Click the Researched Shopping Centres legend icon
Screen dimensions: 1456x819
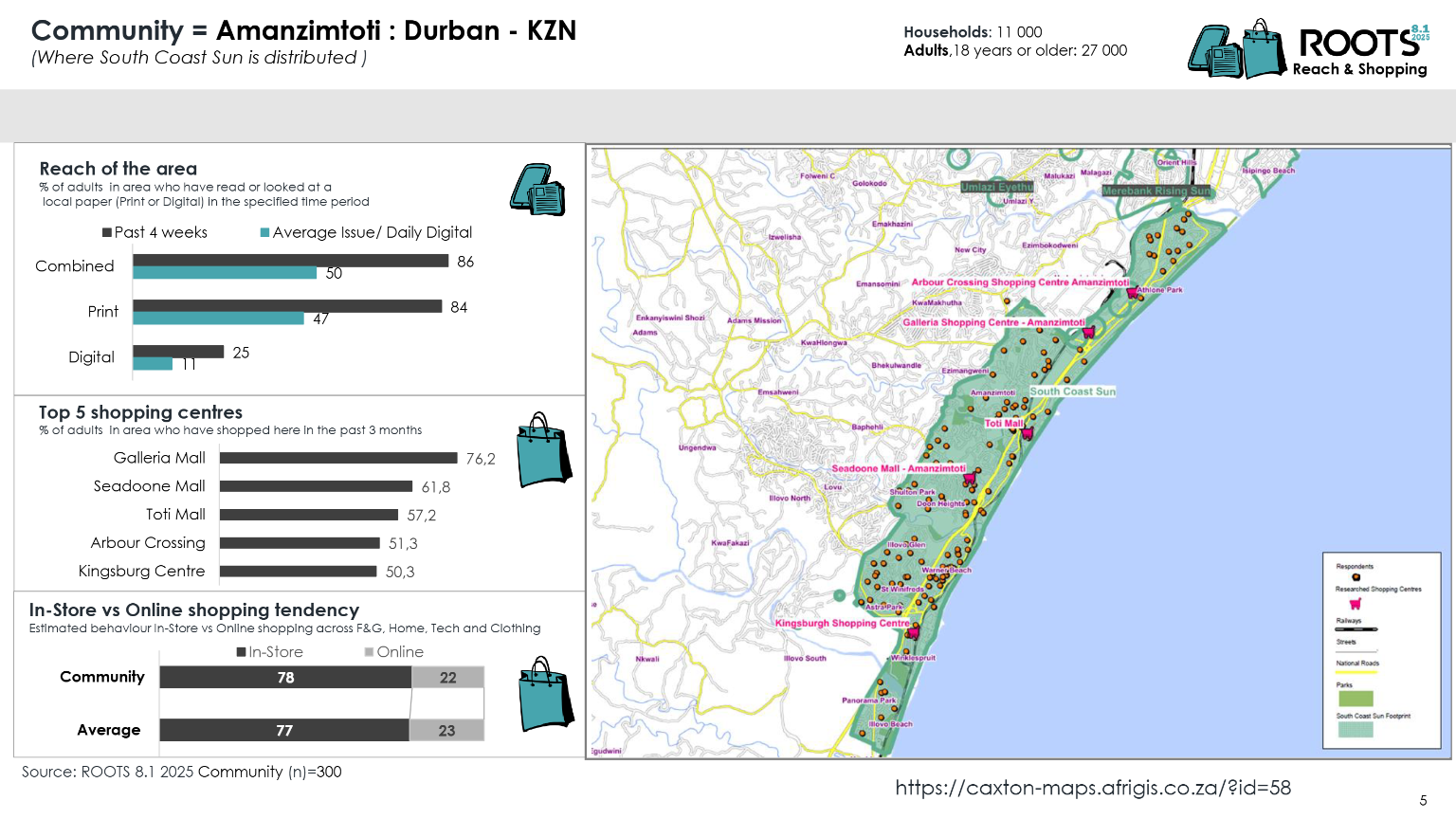point(1356,603)
